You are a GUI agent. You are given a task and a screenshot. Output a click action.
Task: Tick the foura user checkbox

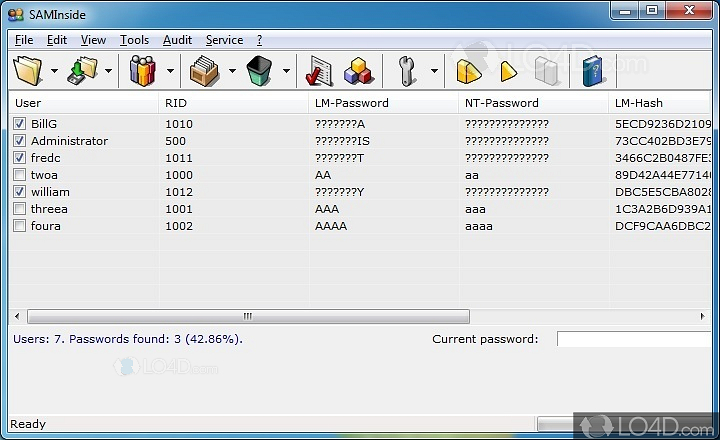pyautogui.click(x=20, y=226)
